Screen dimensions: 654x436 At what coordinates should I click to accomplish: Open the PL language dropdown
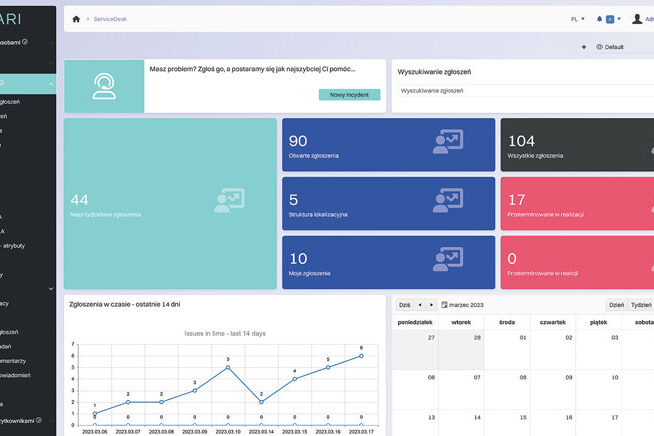tap(577, 19)
